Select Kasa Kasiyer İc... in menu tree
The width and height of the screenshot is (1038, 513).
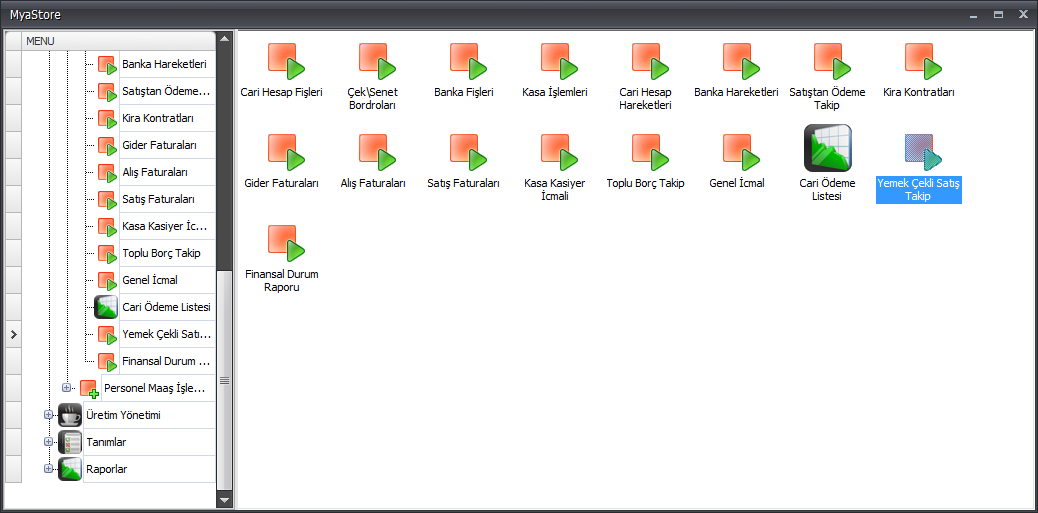pyautogui.click(x=167, y=226)
